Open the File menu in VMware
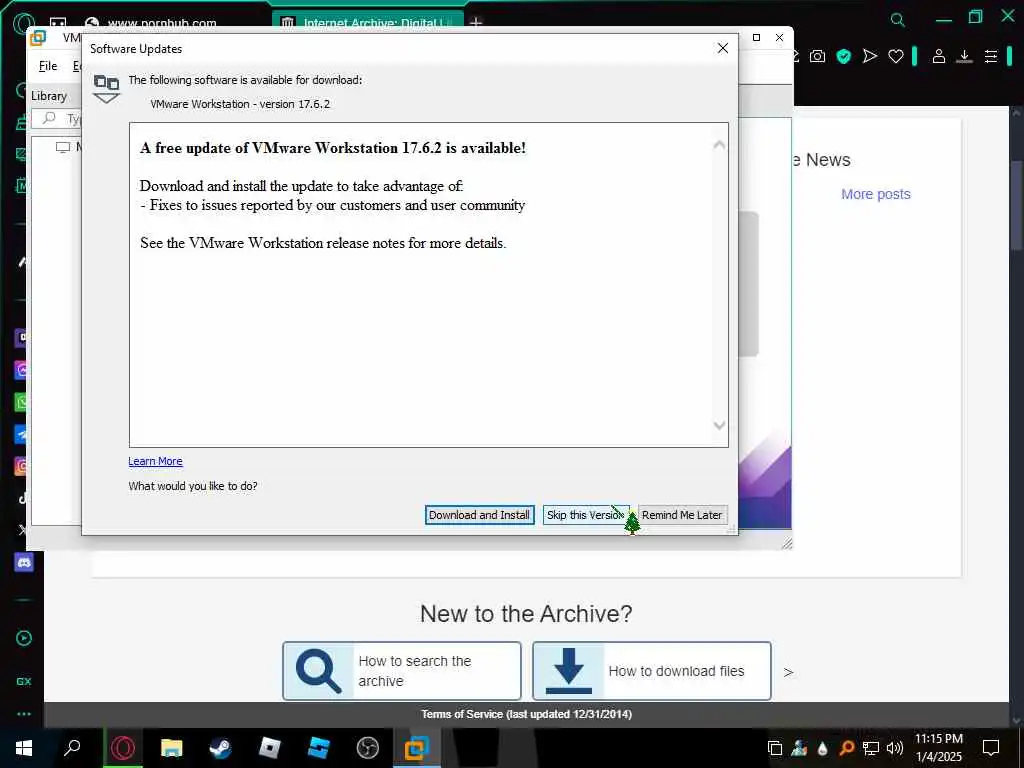1024x768 pixels. (48, 66)
